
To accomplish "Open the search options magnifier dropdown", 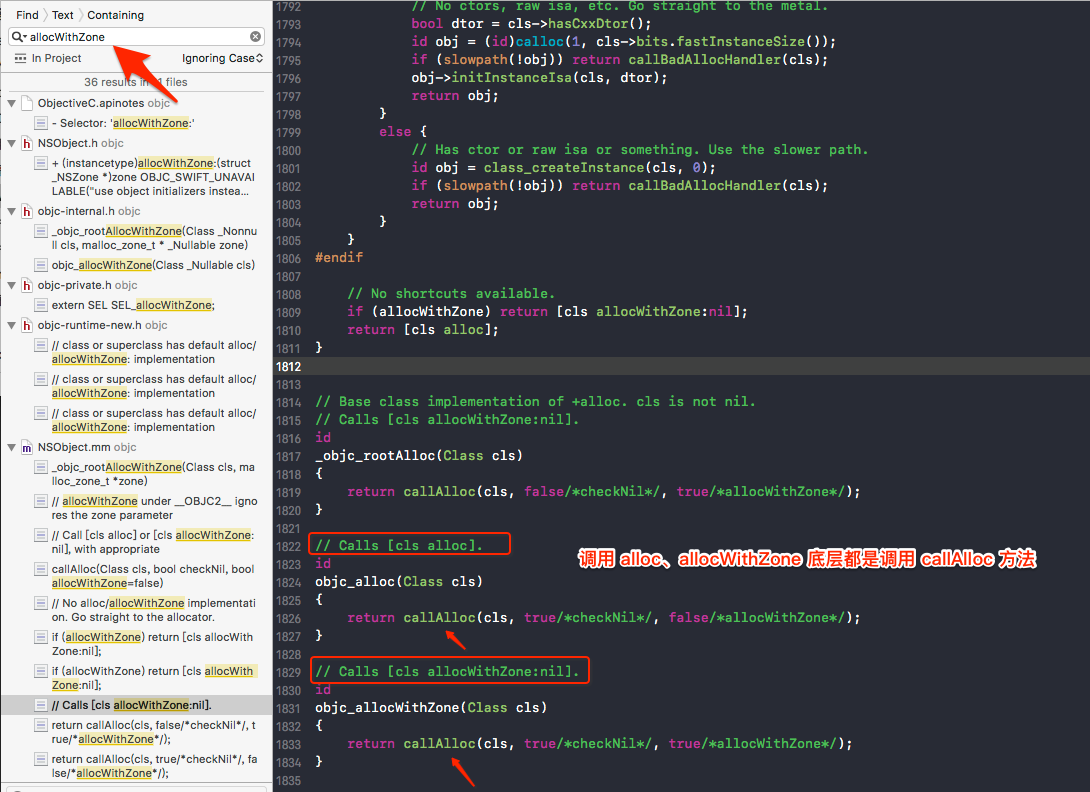I will (19, 37).
